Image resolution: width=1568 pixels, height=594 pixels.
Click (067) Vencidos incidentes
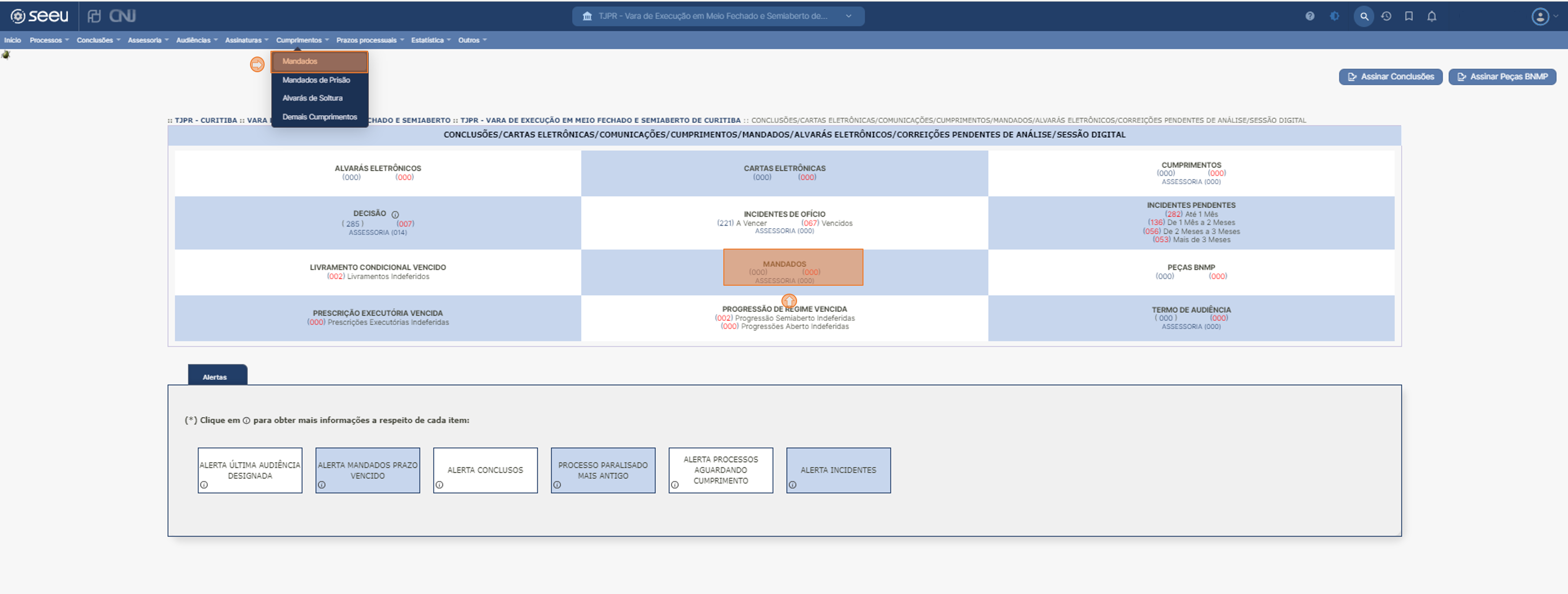click(x=826, y=223)
